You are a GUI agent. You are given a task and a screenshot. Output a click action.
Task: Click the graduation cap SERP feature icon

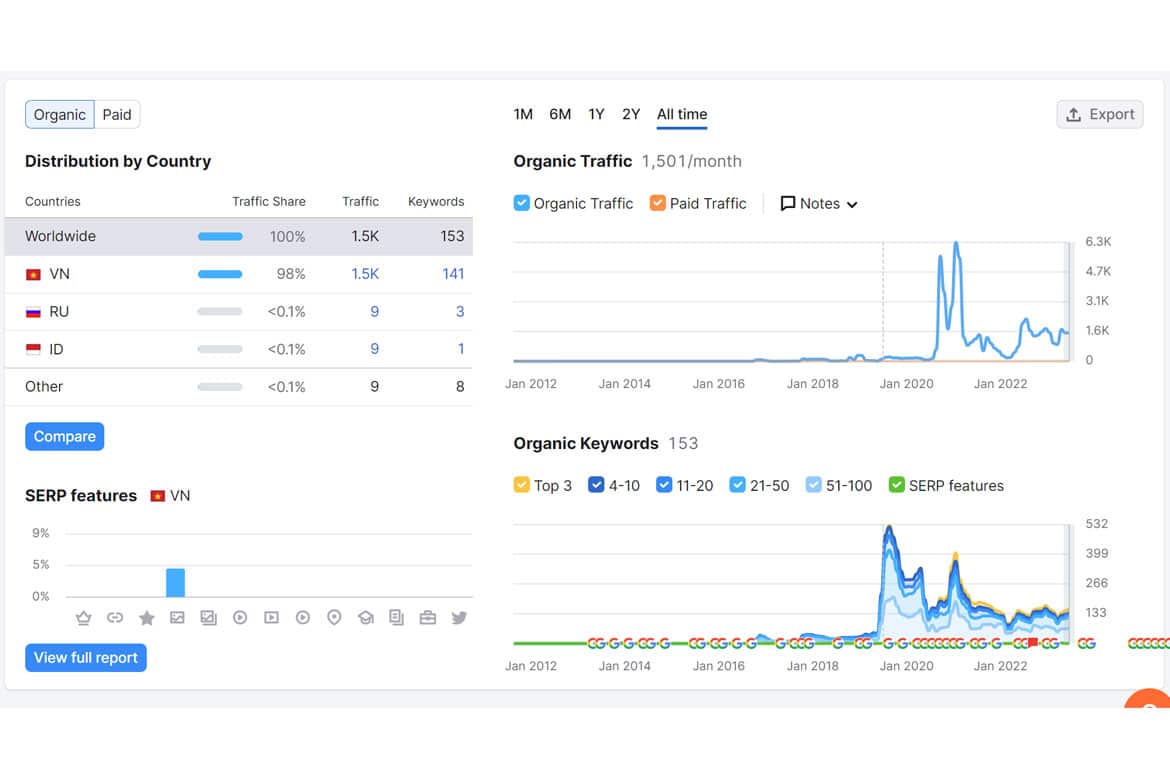(366, 617)
